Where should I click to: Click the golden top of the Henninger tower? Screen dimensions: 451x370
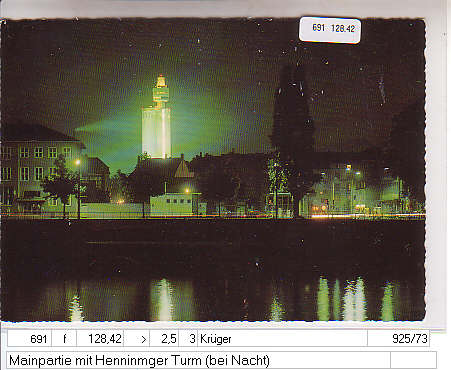(x=161, y=81)
